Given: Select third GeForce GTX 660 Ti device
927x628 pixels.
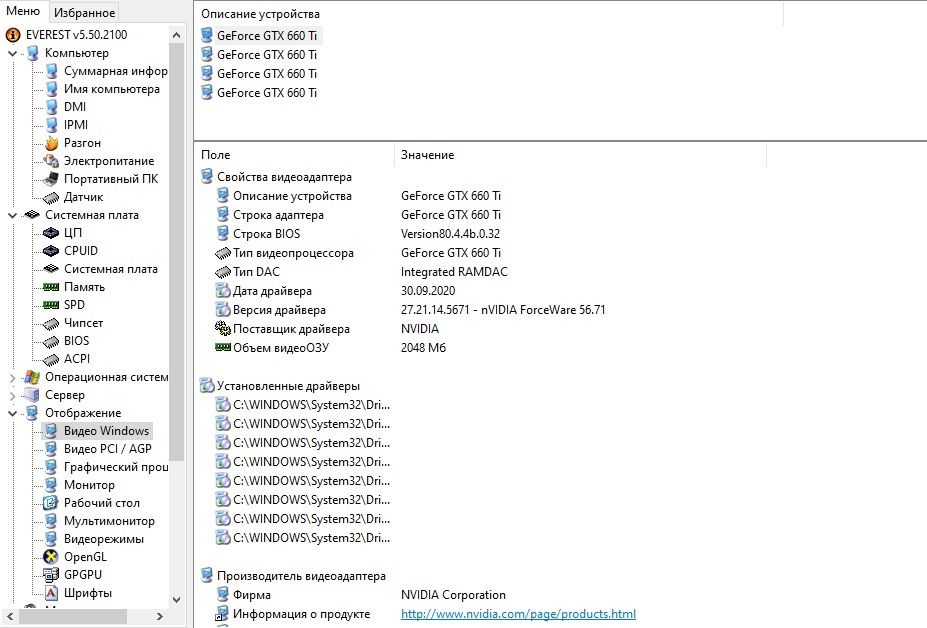Looking at the screenshot, I should click(267, 74).
